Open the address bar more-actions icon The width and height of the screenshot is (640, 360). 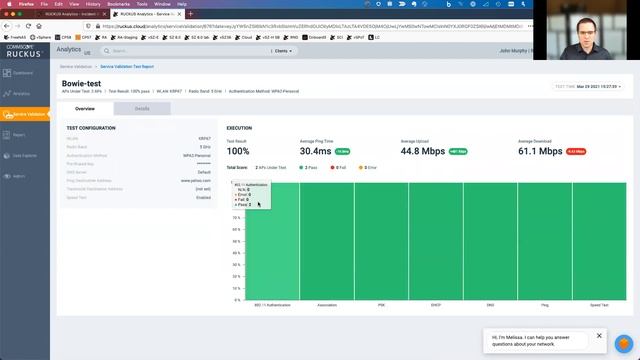[x=530, y=26]
